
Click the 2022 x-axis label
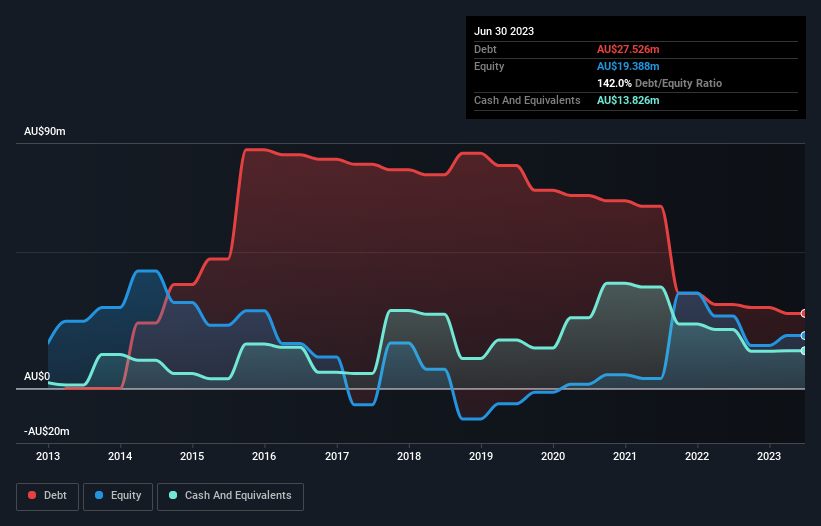pos(697,456)
